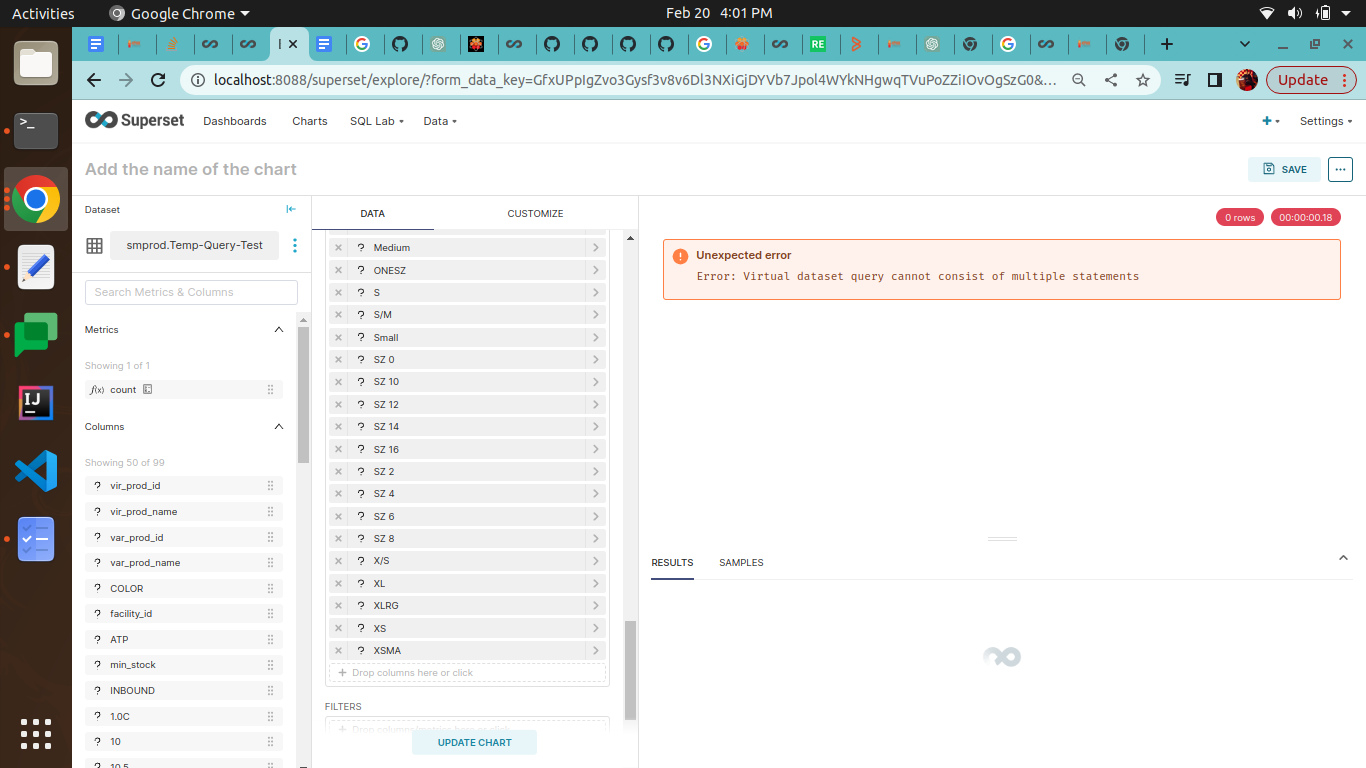Viewport: 1366px width, 768px height.
Task: Collapse the Columns section header
Action: click(279, 426)
